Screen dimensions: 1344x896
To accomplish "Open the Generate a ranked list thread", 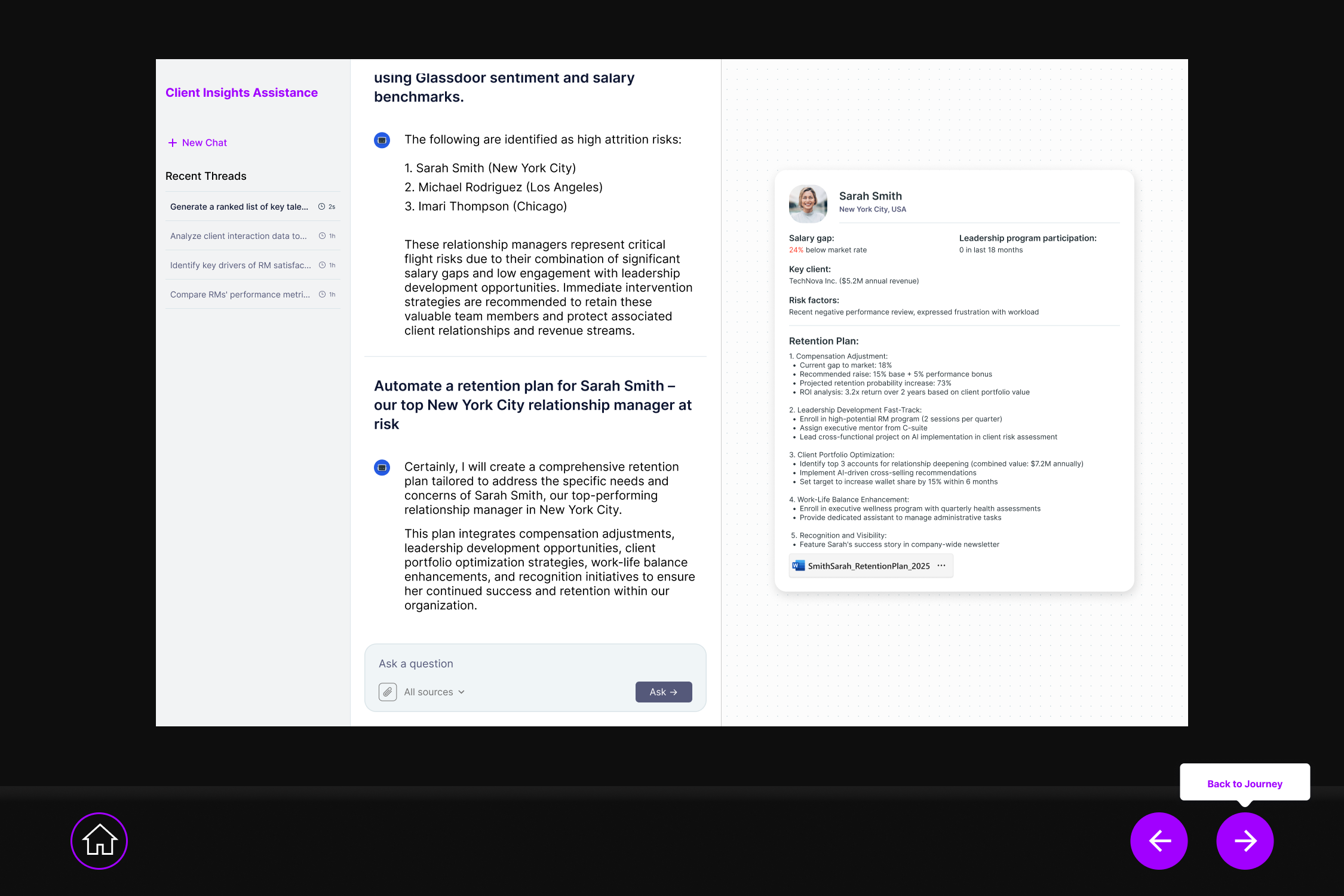I will (x=239, y=207).
